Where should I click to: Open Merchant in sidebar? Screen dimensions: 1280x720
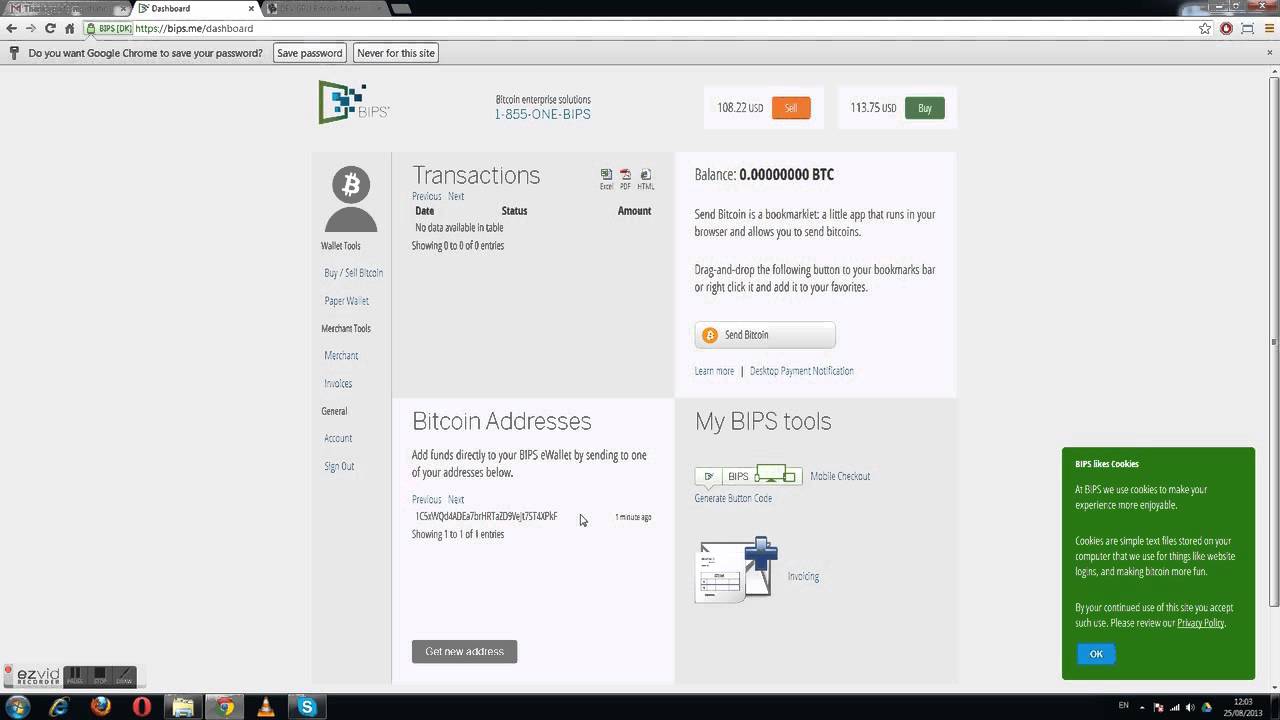click(341, 356)
